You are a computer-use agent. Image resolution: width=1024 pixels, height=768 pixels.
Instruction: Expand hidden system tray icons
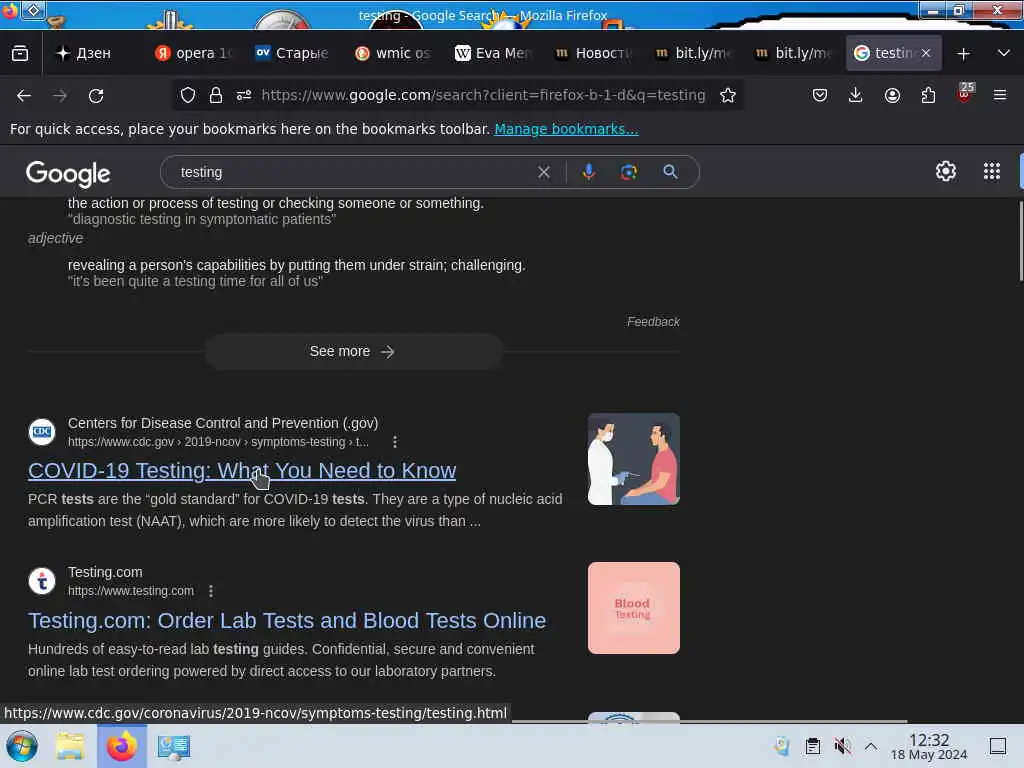[871, 746]
